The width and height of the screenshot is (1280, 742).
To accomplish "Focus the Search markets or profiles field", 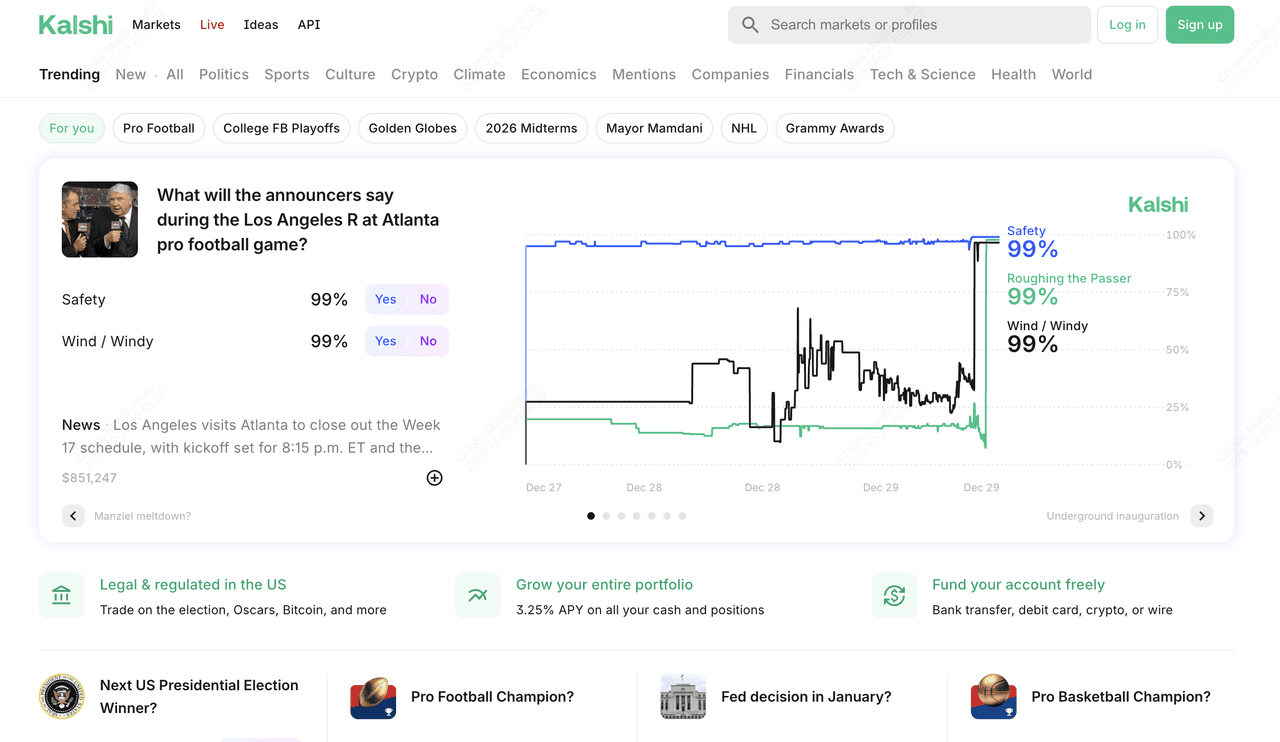I will click(x=920, y=25).
